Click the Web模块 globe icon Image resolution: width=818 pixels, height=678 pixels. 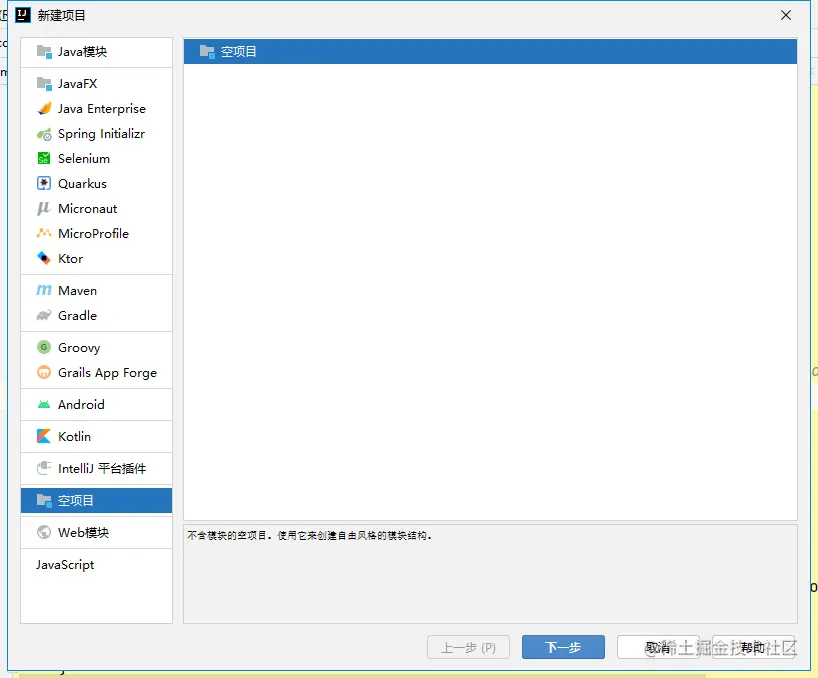44,532
